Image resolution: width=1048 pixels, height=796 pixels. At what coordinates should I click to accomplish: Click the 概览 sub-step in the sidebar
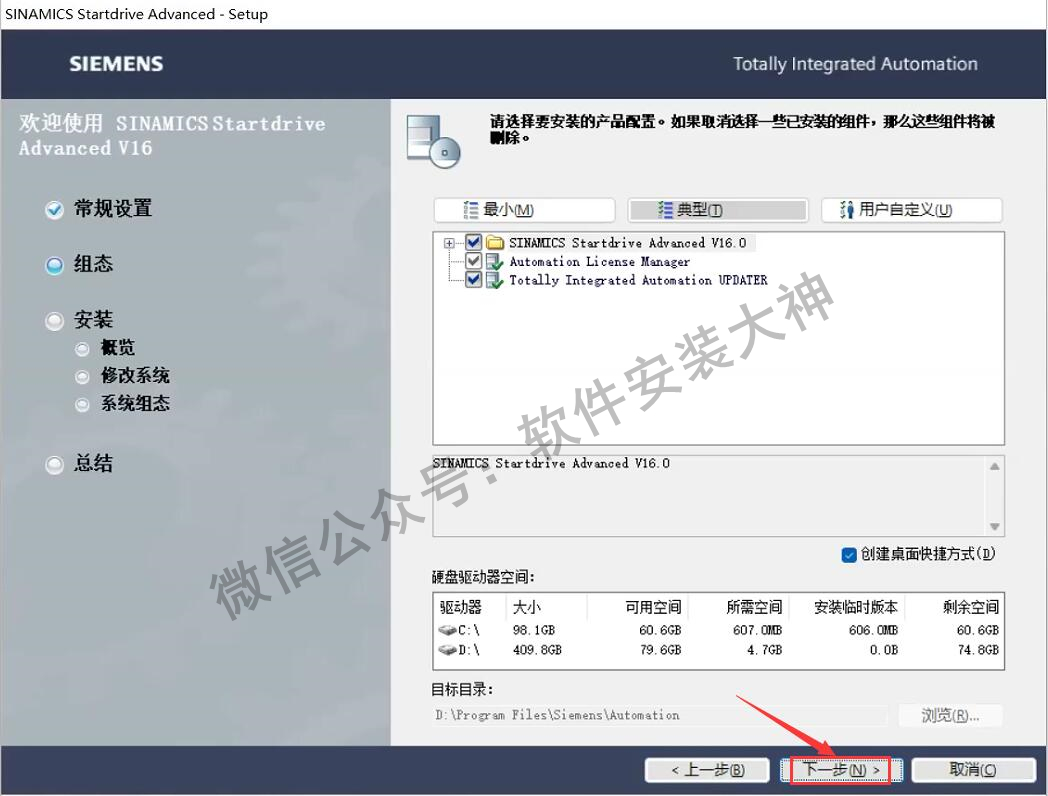[118, 348]
